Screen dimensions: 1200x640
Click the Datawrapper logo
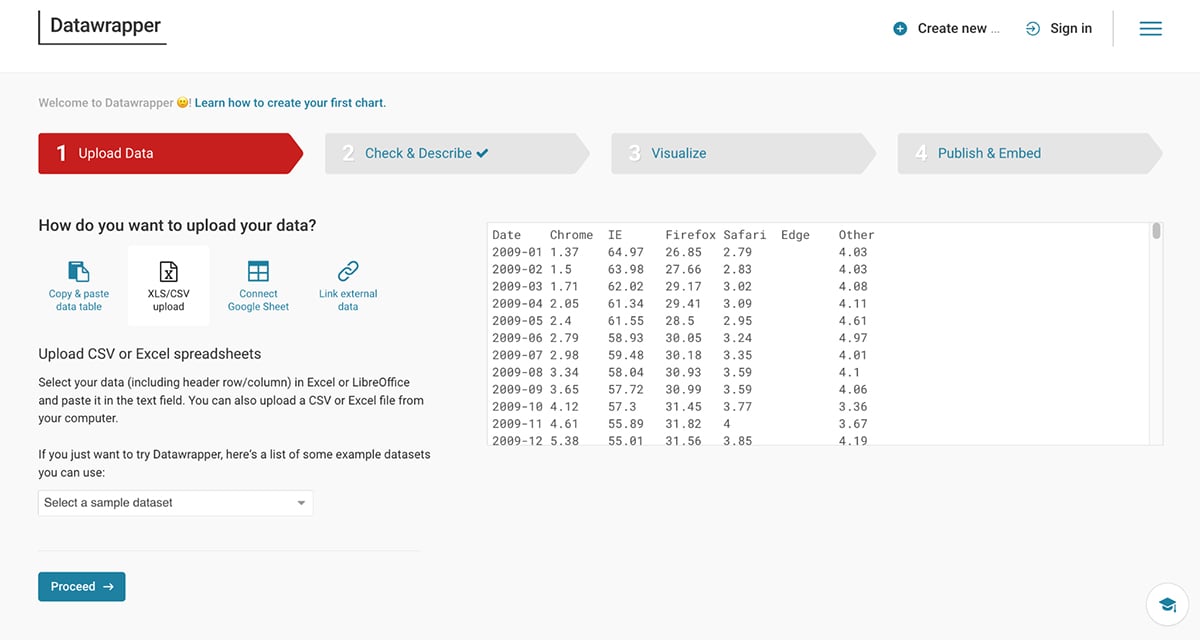(102, 28)
